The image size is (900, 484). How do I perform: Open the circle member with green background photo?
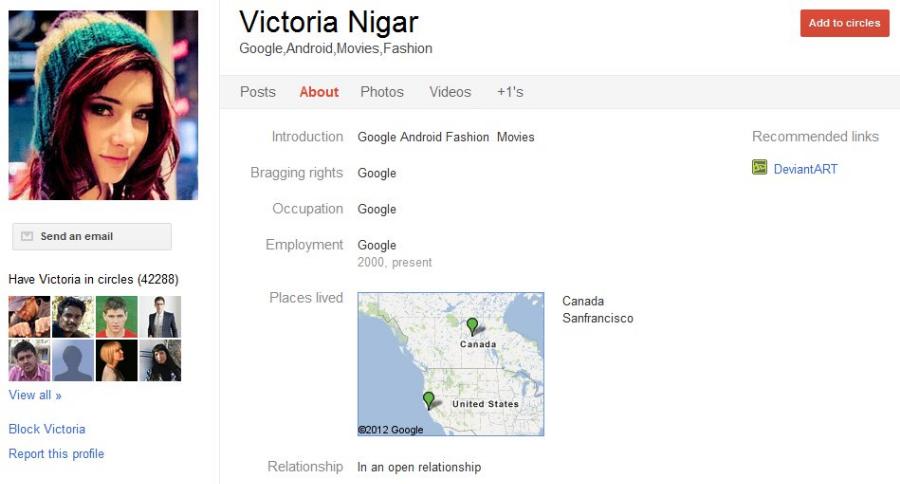tap(117, 316)
